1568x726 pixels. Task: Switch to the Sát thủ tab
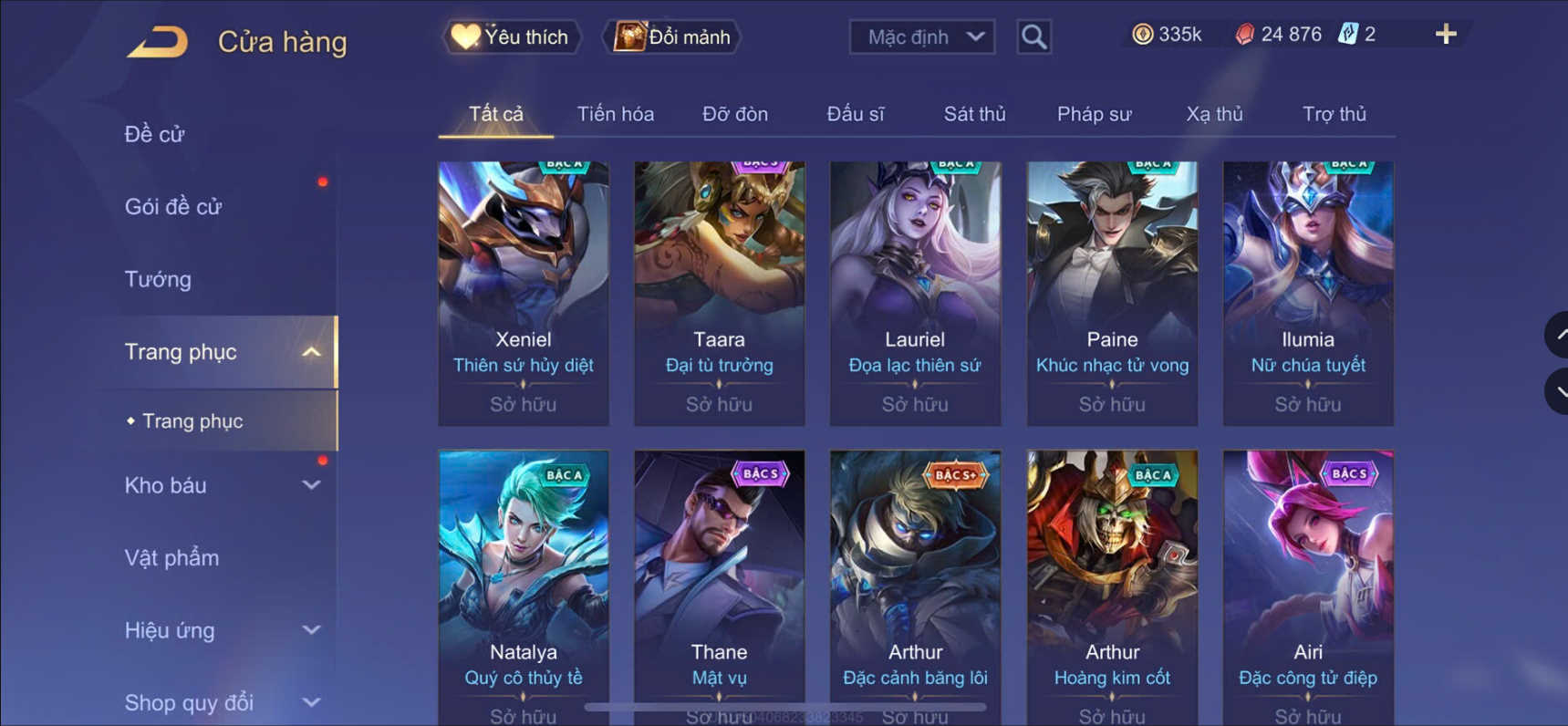(x=974, y=114)
